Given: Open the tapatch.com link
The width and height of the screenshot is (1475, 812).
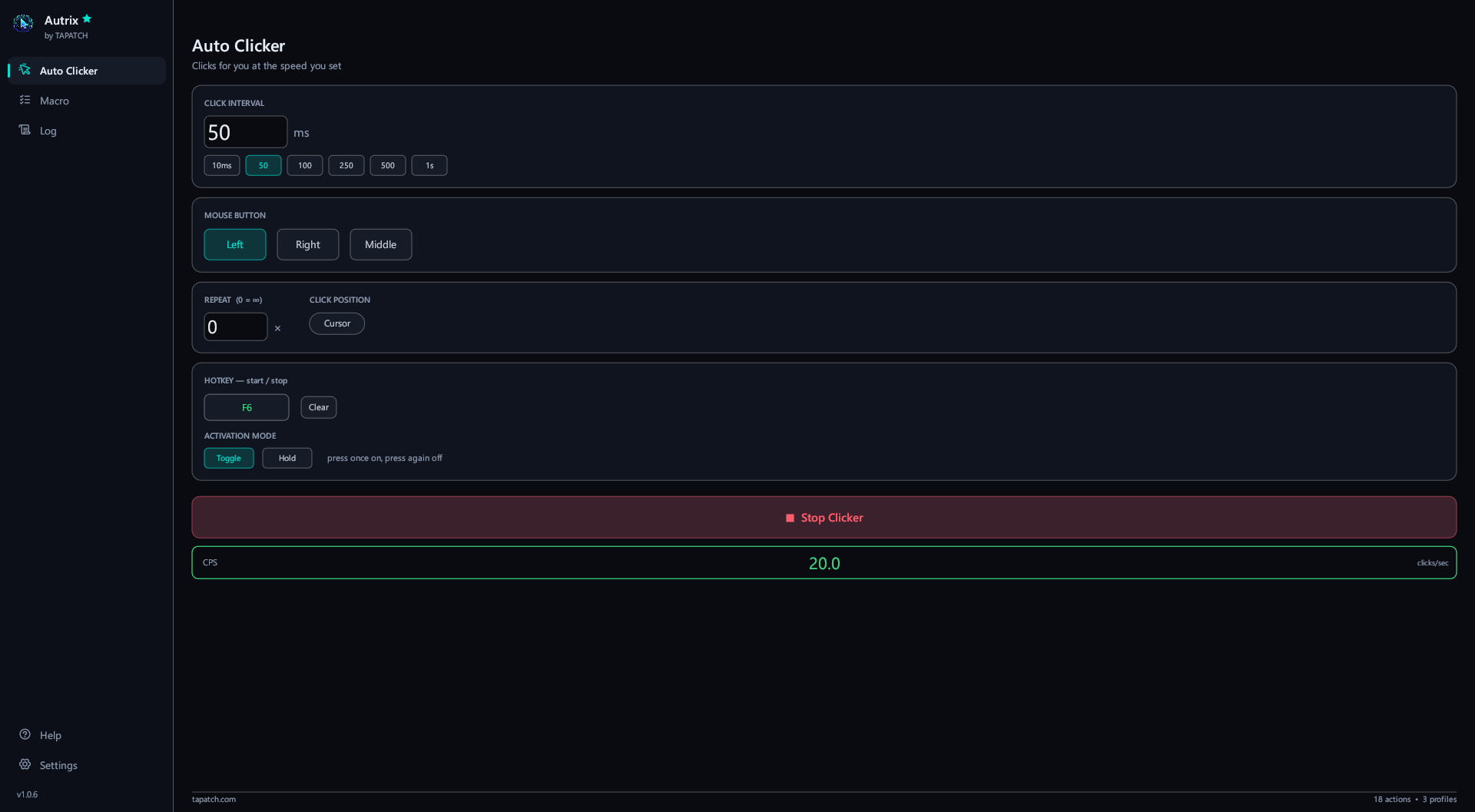Looking at the screenshot, I should [214, 799].
